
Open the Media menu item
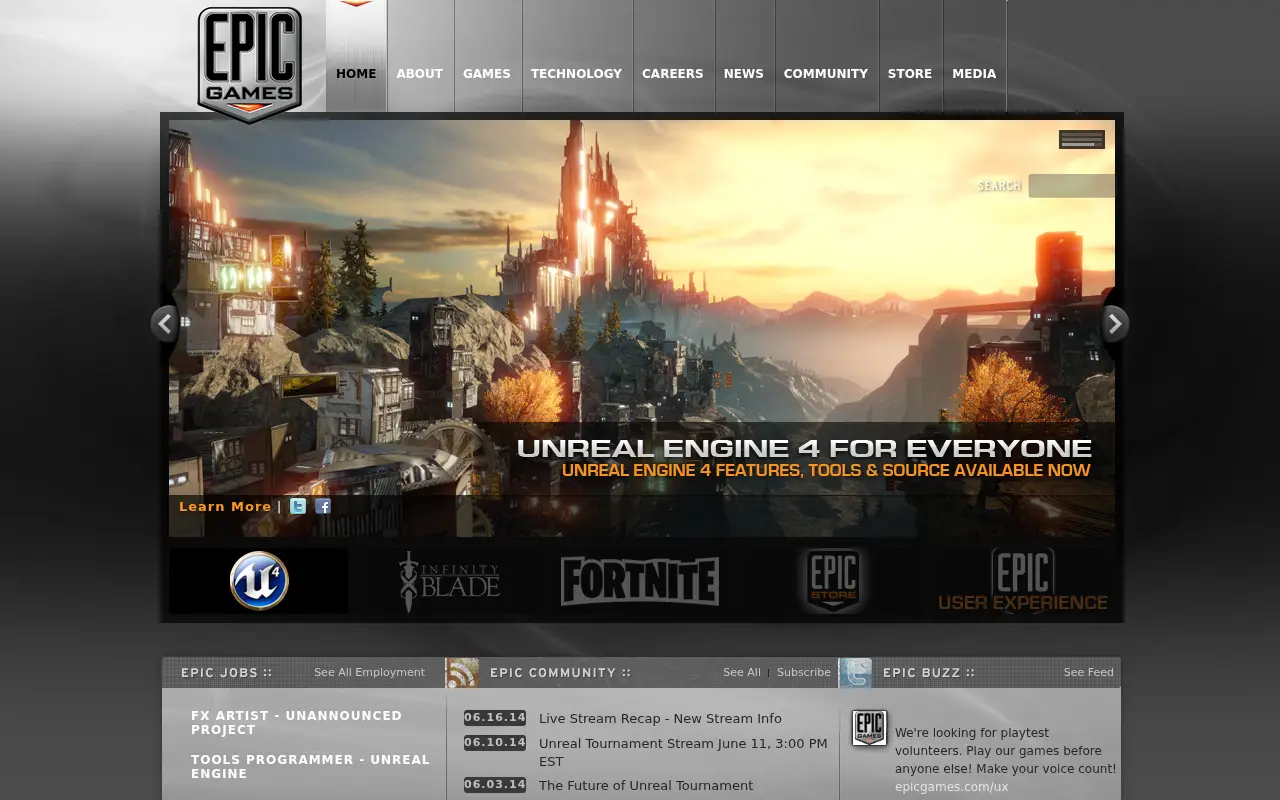(x=974, y=74)
